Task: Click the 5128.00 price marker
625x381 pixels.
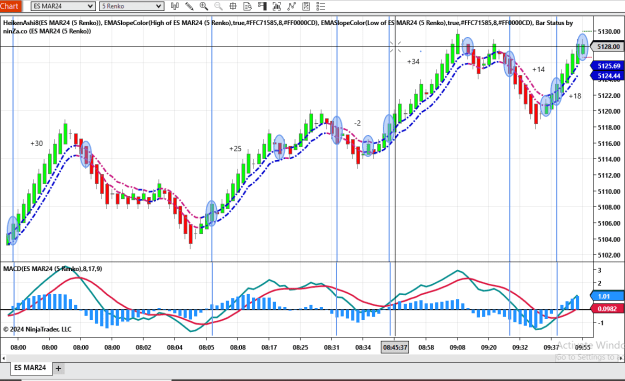Action: [608, 47]
